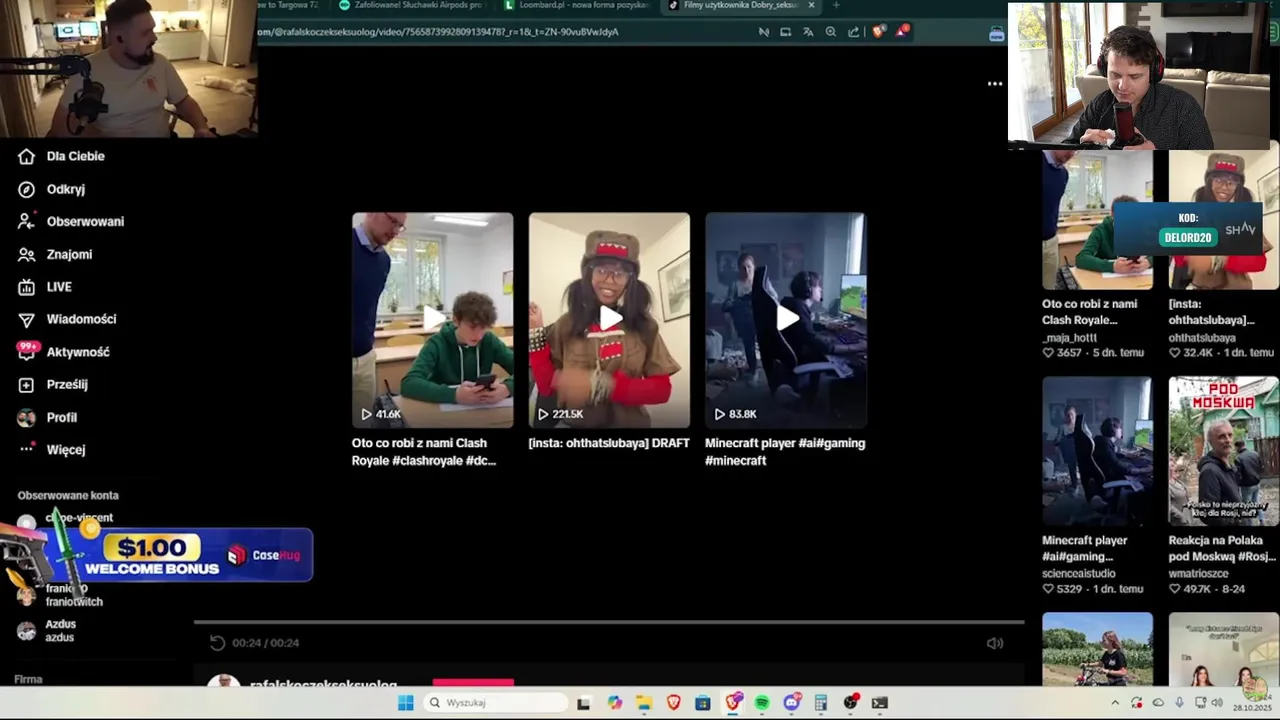Open the Odkryj compass icon
This screenshot has width=1280, height=720.
click(x=27, y=189)
